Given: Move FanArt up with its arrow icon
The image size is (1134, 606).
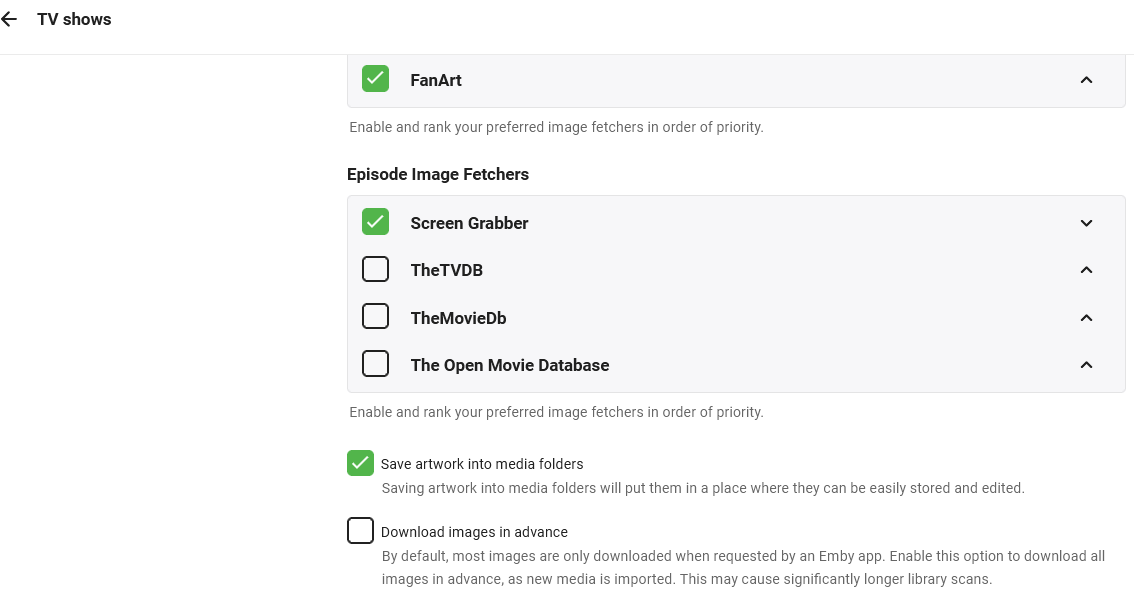Looking at the screenshot, I should click(1086, 80).
